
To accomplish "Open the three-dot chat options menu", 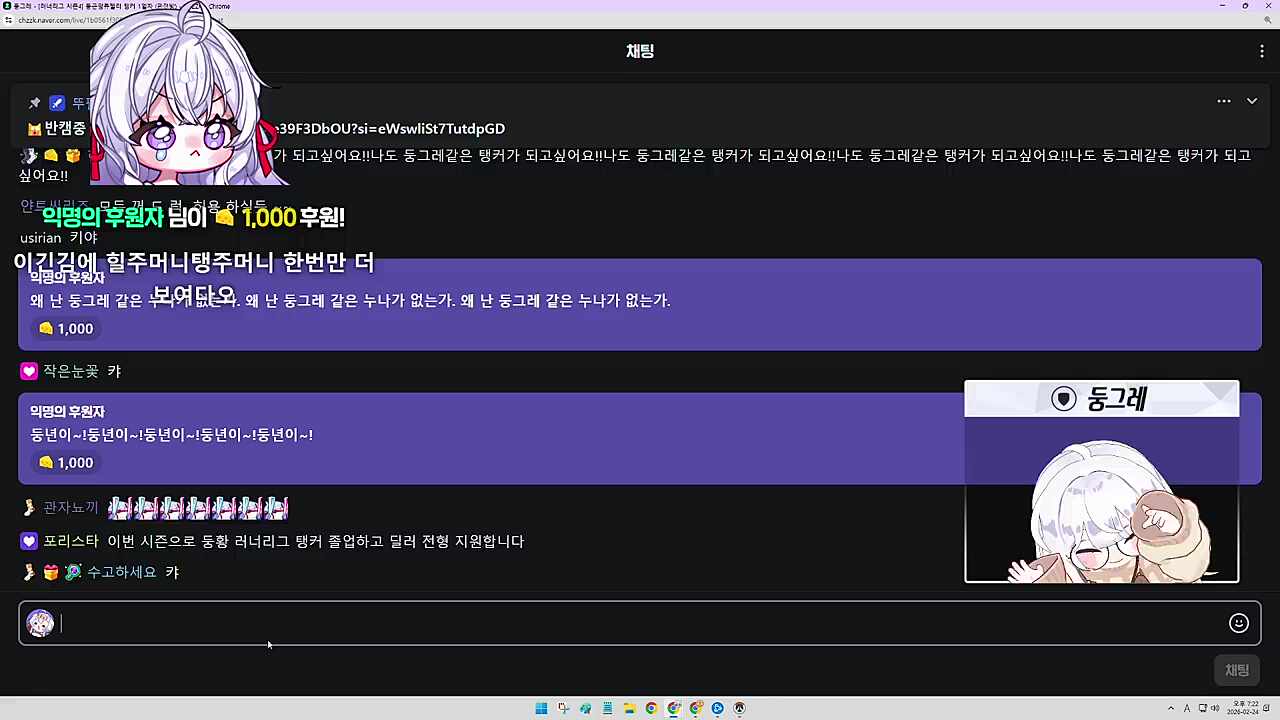I will click(1224, 101).
